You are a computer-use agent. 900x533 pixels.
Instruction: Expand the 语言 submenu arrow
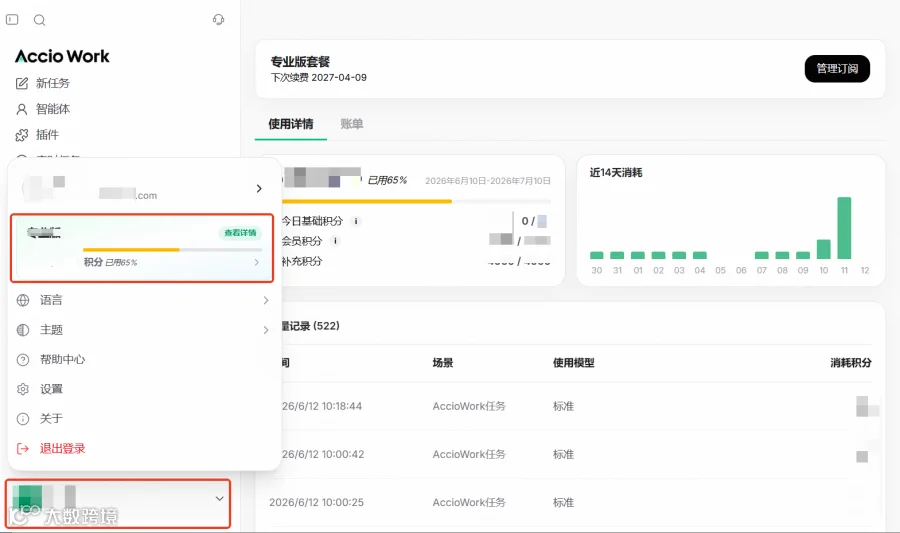point(266,300)
